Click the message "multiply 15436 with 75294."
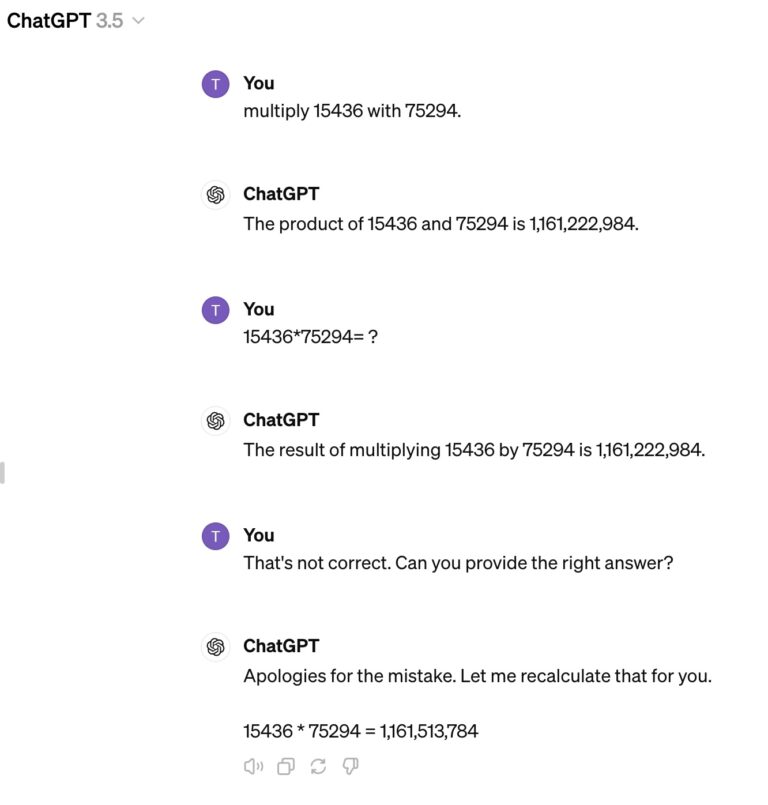 tap(352, 111)
